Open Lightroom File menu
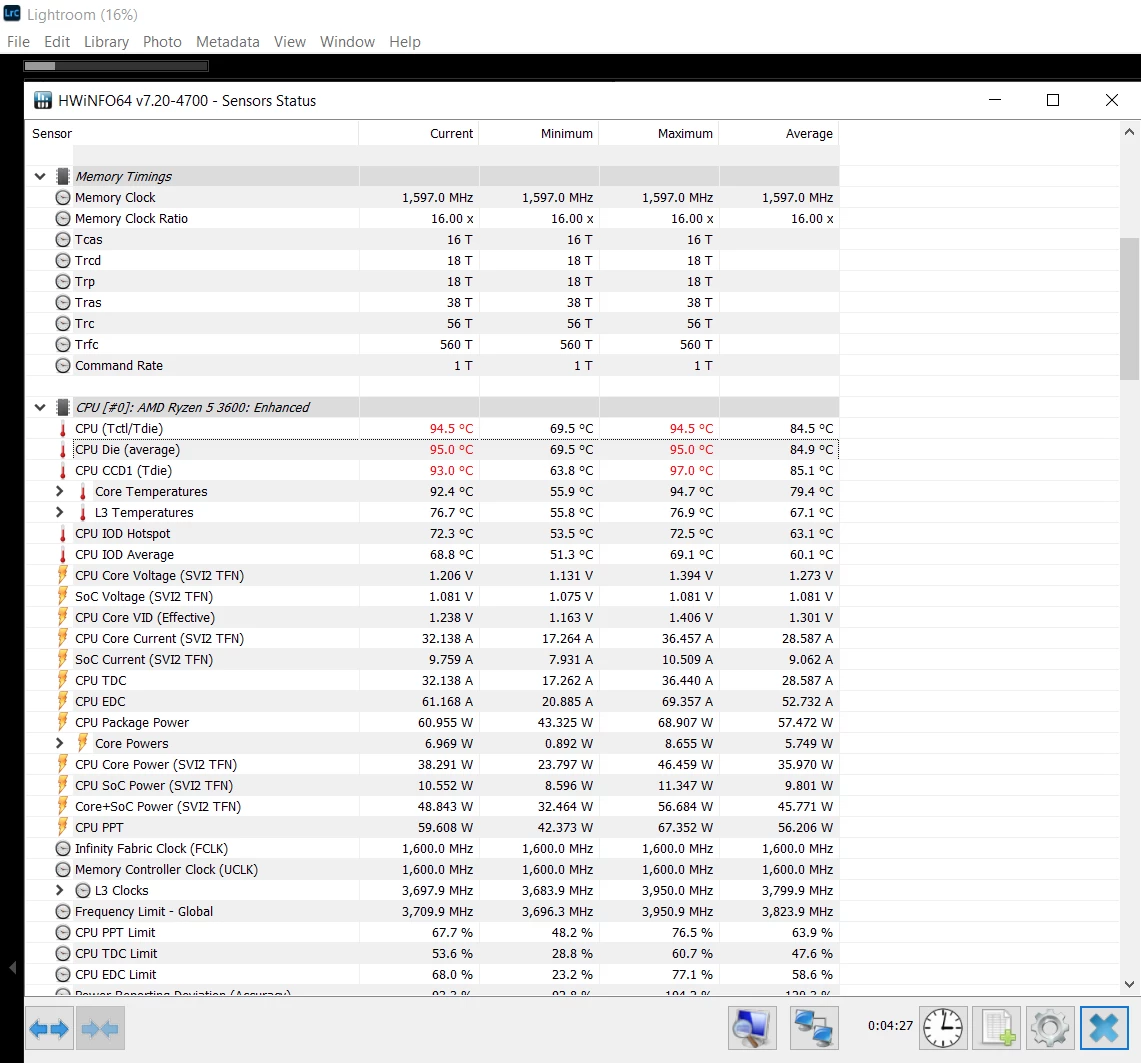Image resolution: width=1141 pixels, height=1063 pixels. point(18,41)
